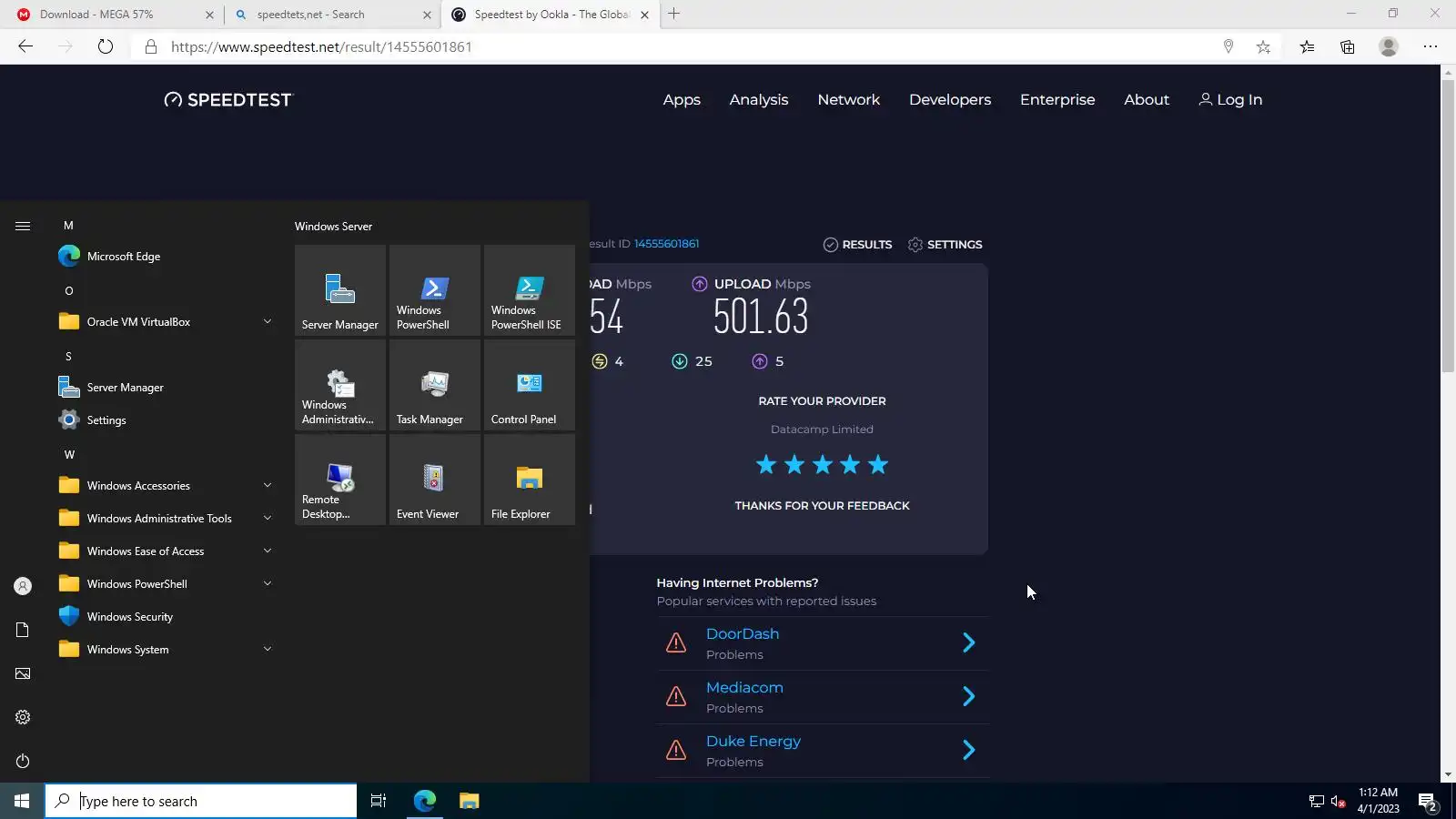Open Server Manager from app list
This screenshot has width=1456, height=819.
coord(166,388)
